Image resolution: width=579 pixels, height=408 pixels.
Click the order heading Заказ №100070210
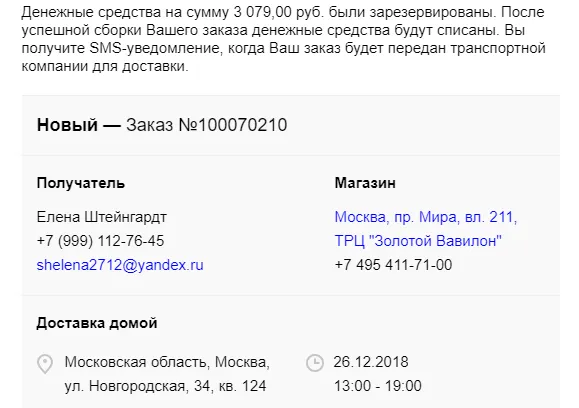(206, 125)
